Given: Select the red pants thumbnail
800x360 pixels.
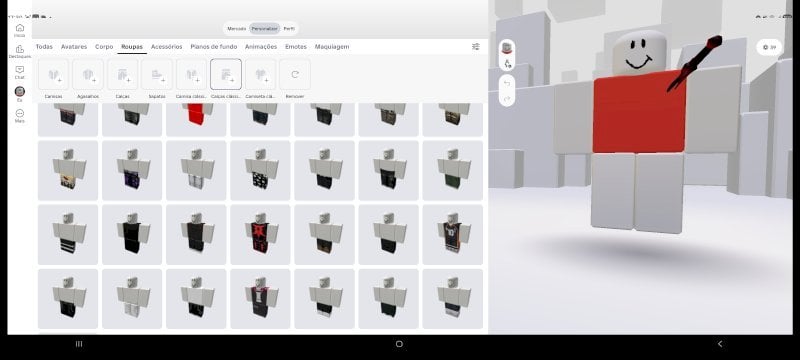Looking at the screenshot, I should pos(196,119).
